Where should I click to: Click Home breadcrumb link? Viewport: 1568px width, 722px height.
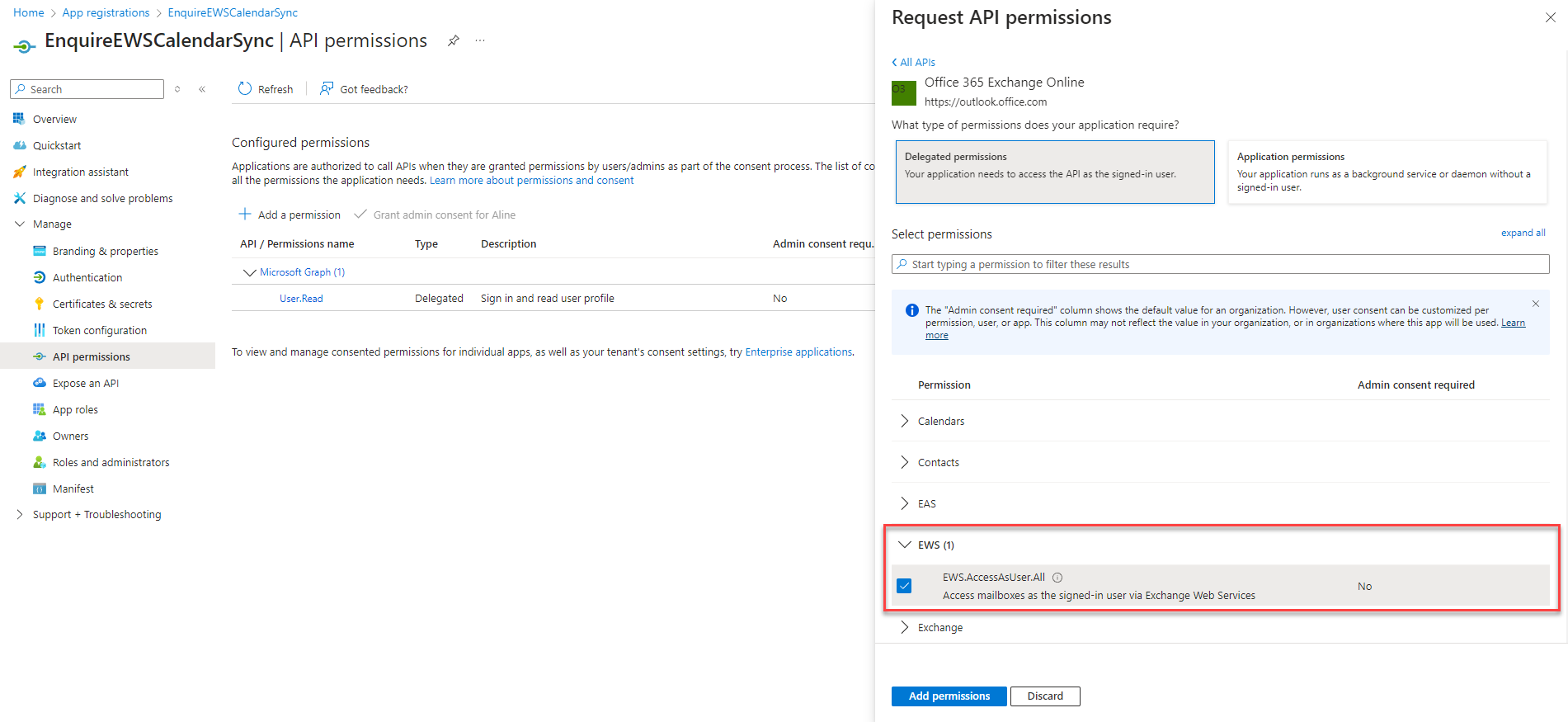(x=29, y=12)
